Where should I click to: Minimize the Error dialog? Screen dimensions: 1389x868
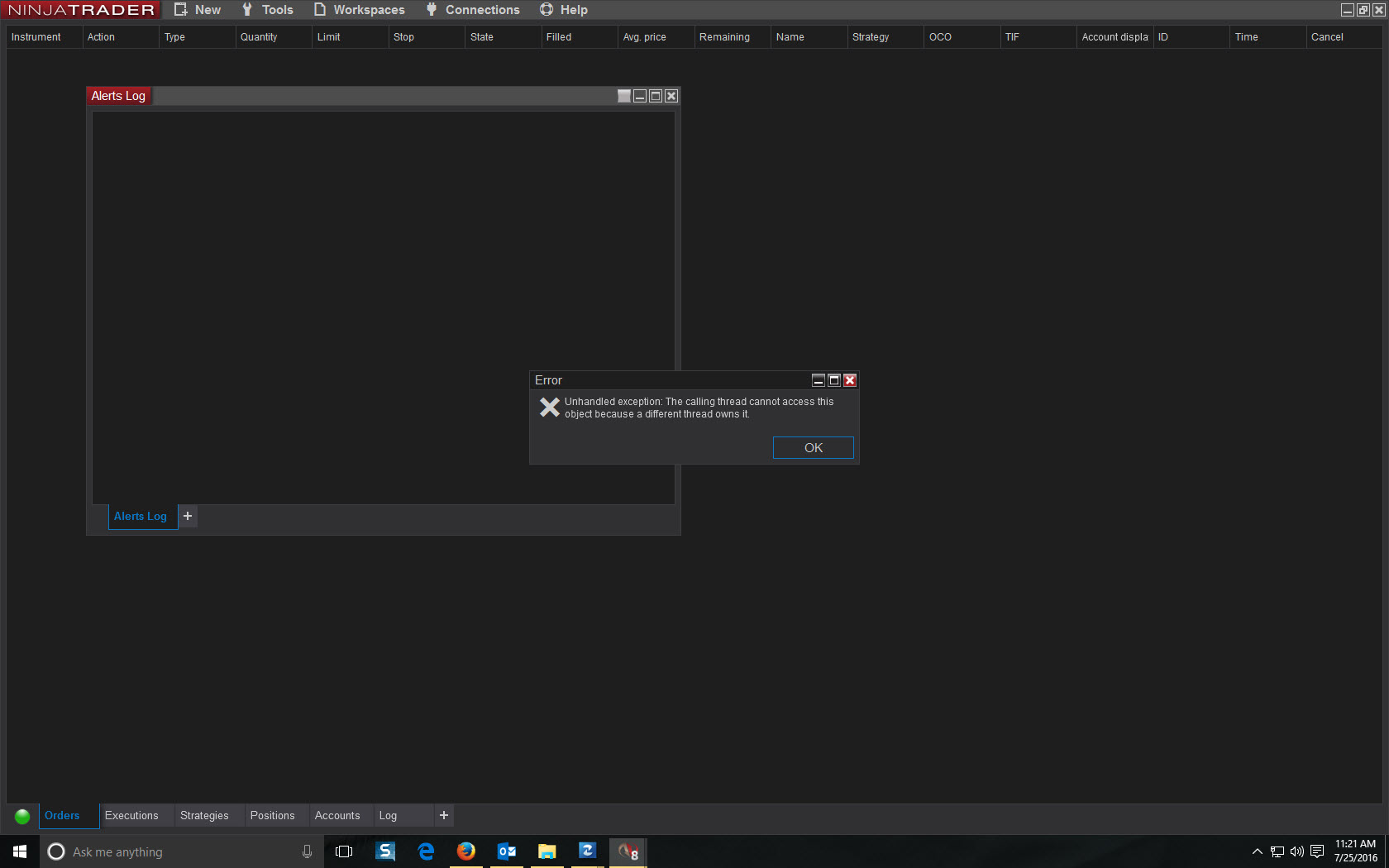pos(819,380)
